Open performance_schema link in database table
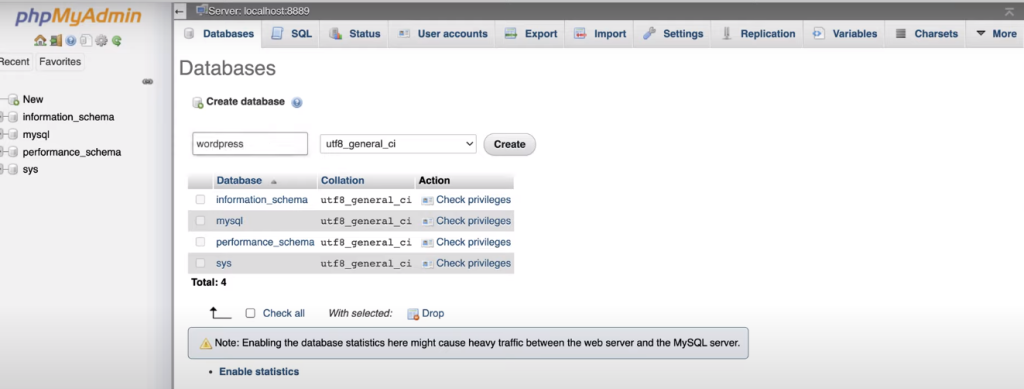1024x389 pixels. pyautogui.click(x=265, y=242)
